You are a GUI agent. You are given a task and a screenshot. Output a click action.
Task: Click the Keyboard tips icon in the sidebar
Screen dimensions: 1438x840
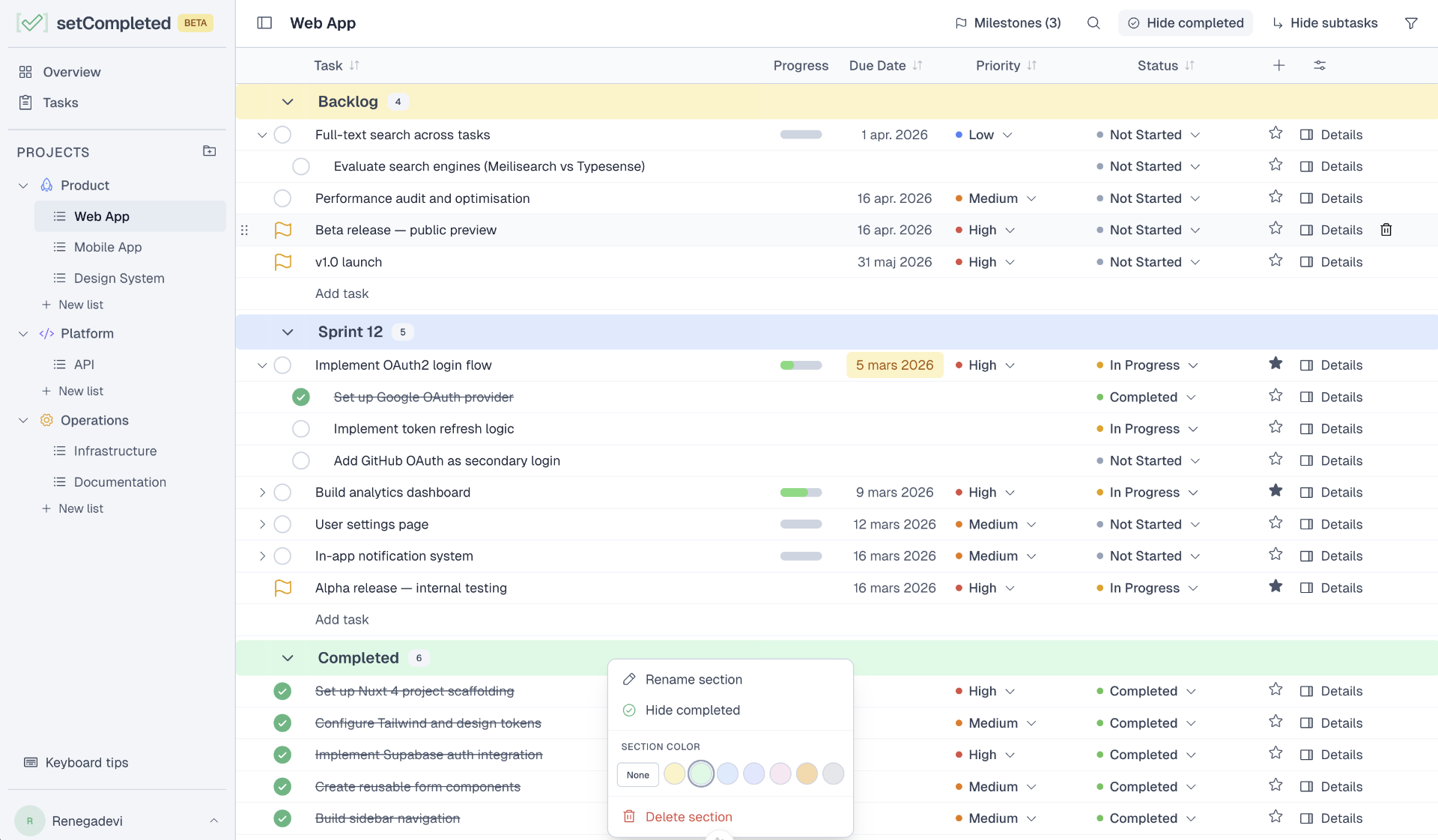(31, 761)
